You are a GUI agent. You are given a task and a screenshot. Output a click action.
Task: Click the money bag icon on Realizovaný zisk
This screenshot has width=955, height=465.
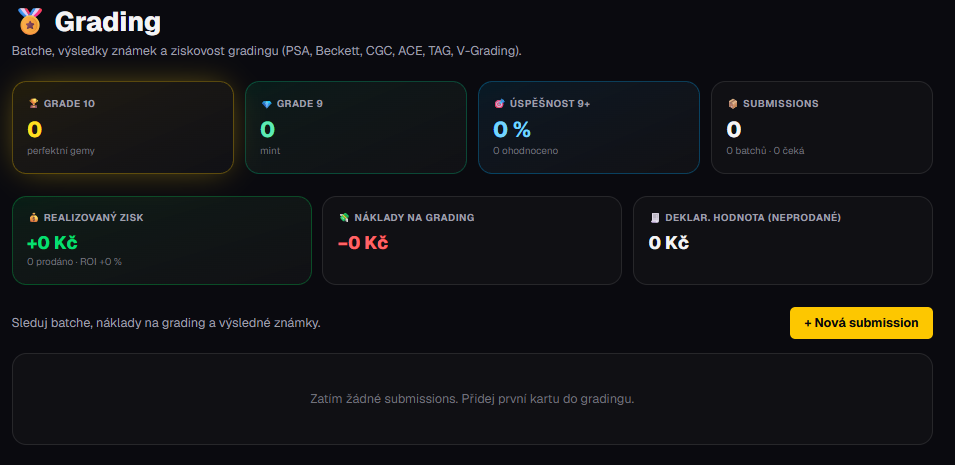[33, 218]
